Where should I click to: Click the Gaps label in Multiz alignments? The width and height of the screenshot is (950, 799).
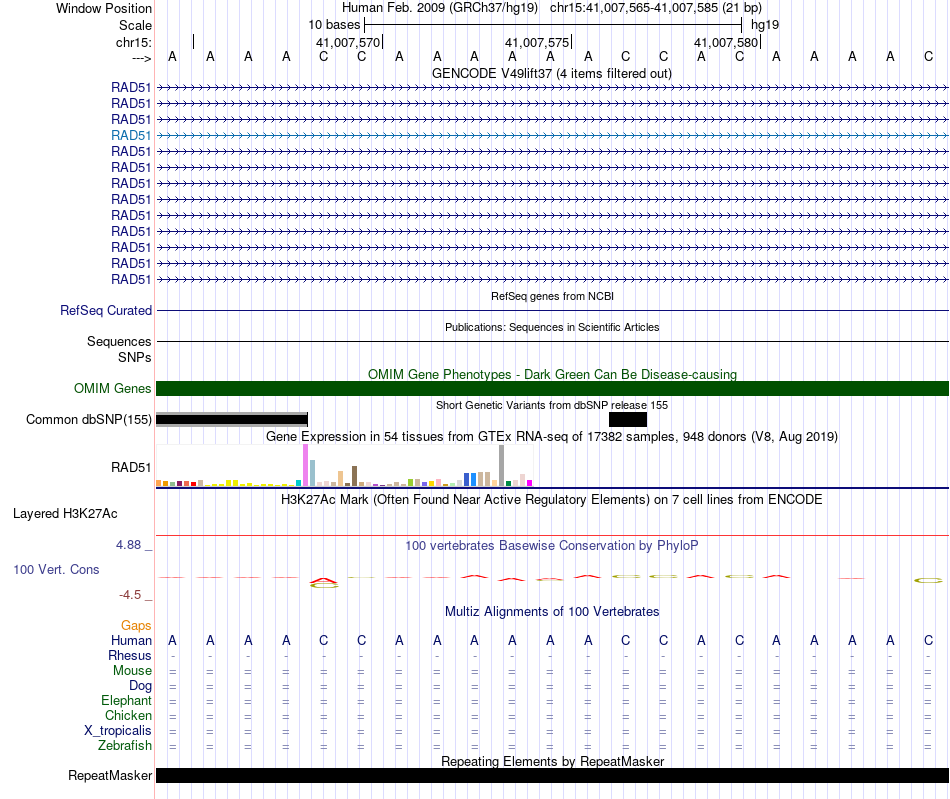[136, 625]
